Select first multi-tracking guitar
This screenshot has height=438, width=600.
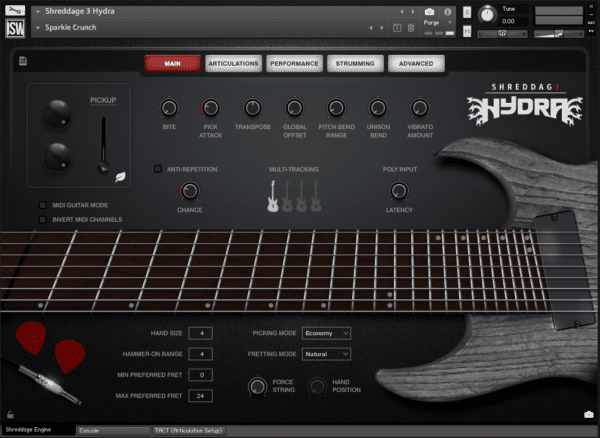(x=272, y=196)
